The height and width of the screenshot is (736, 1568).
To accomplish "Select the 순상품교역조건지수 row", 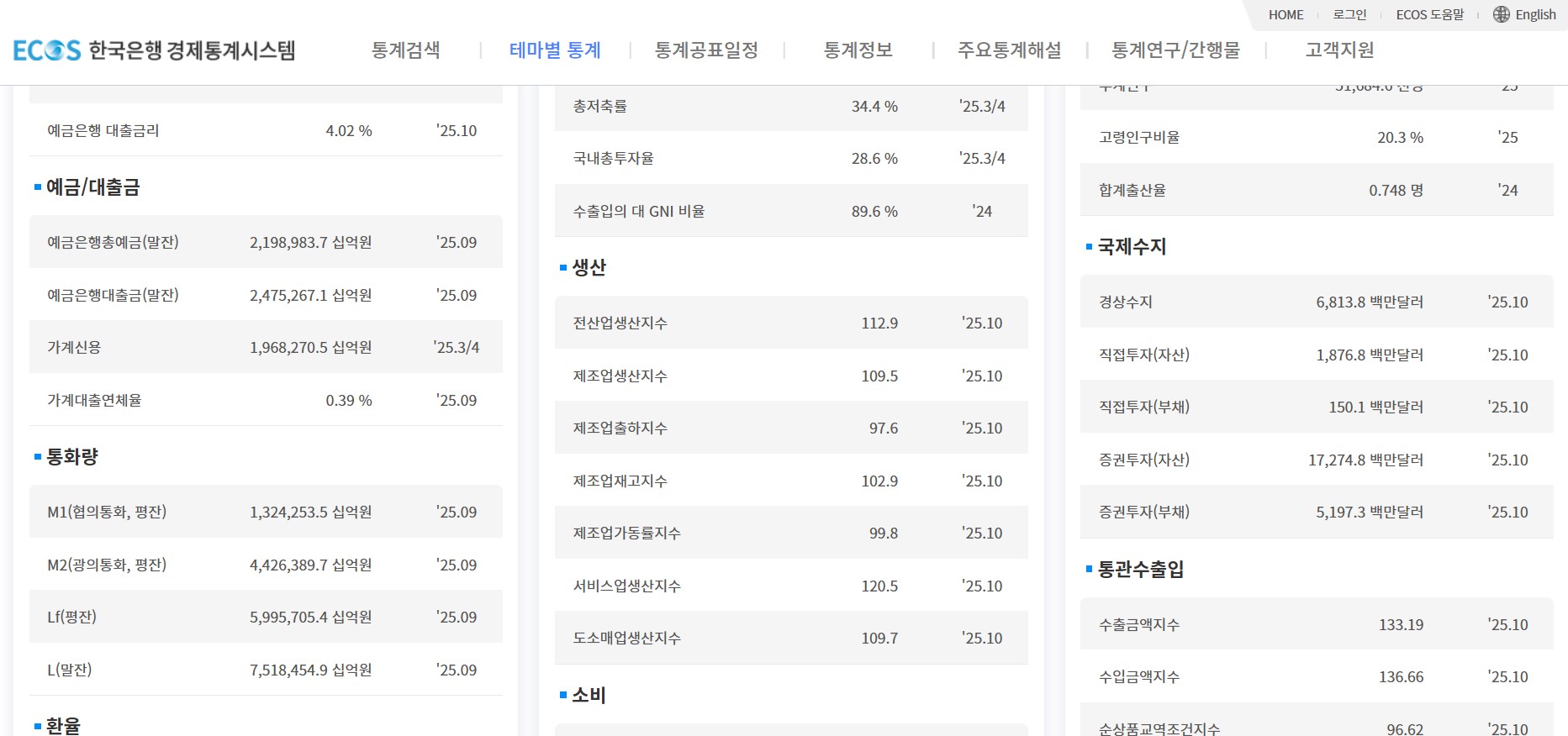I will [x=1317, y=721].
